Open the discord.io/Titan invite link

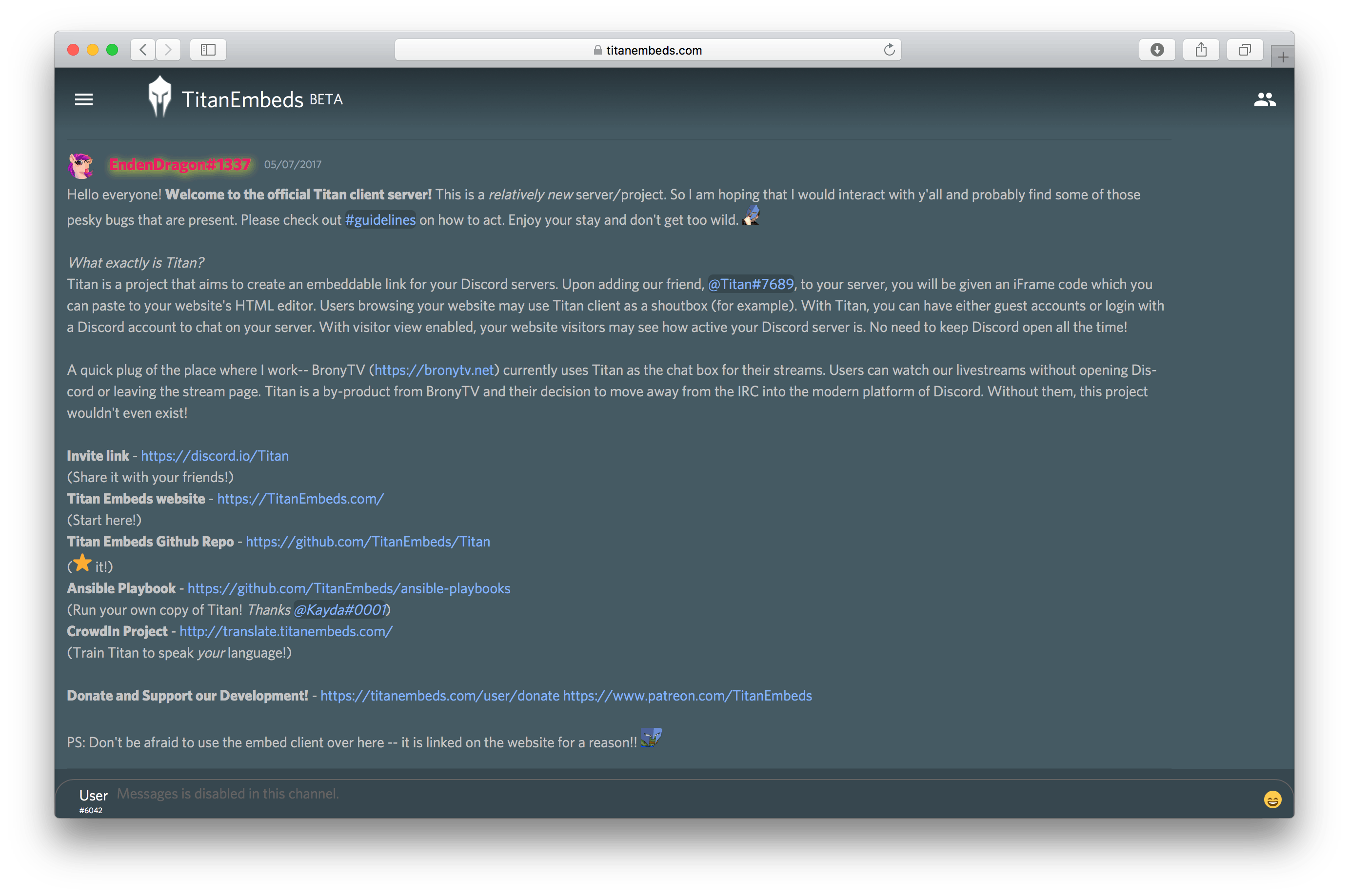(x=215, y=456)
